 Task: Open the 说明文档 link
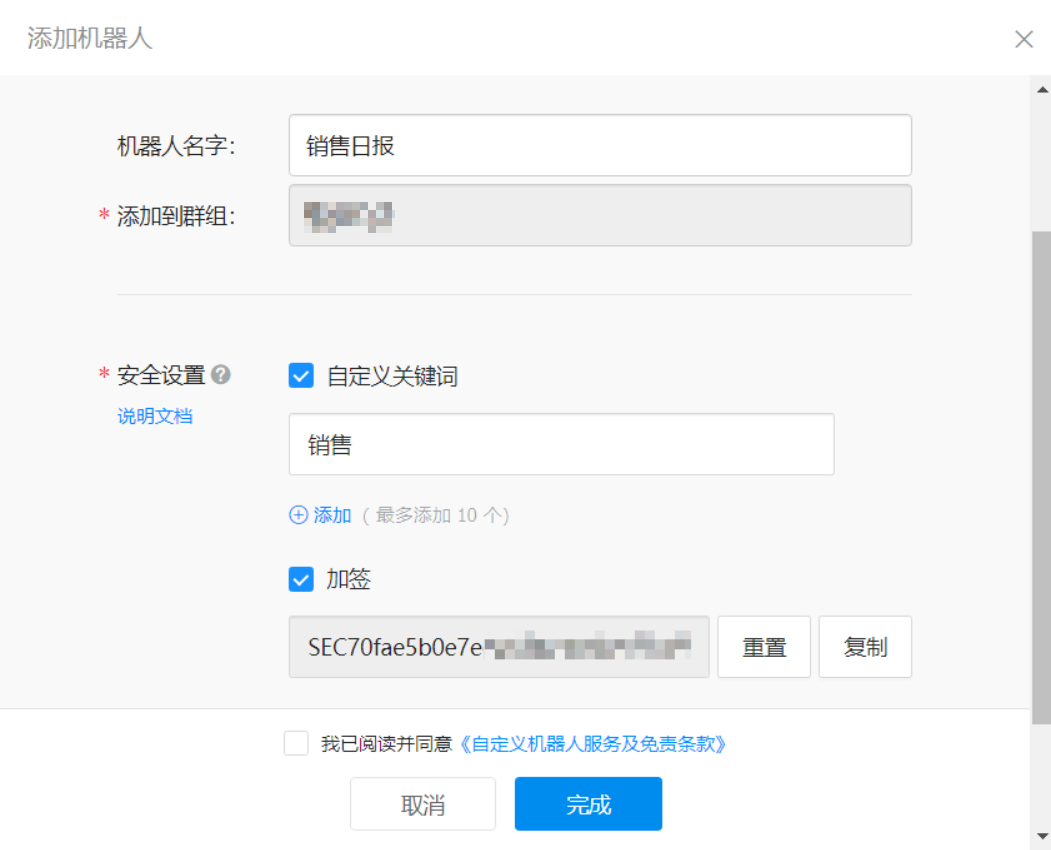coord(155,416)
